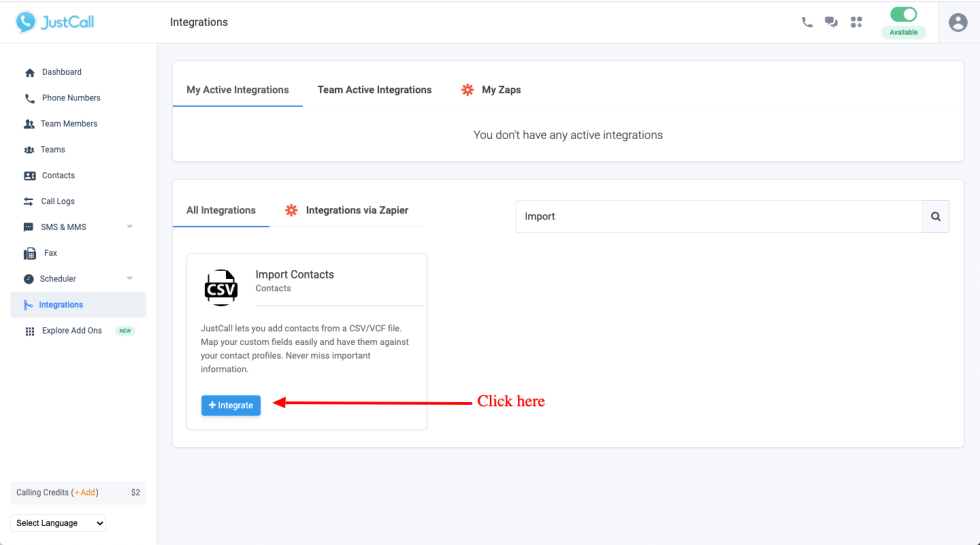Switch to Team Active Integrations tab
This screenshot has width=980, height=545.
point(374,90)
